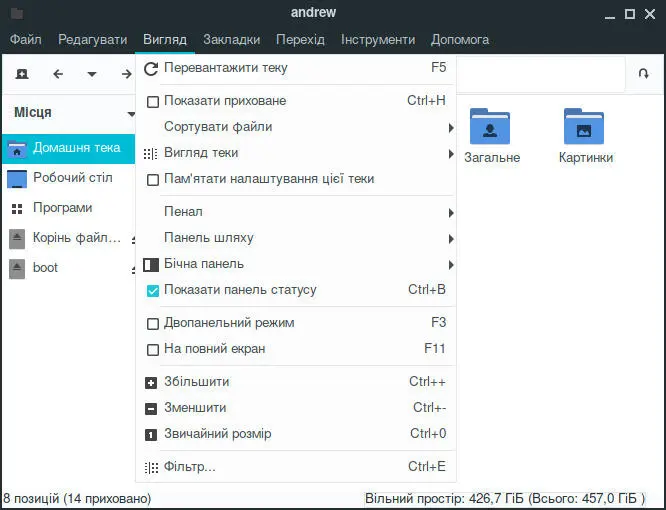Click the 8 позицій status text
This screenshot has width=666, height=510.
[x=77, y=499]
